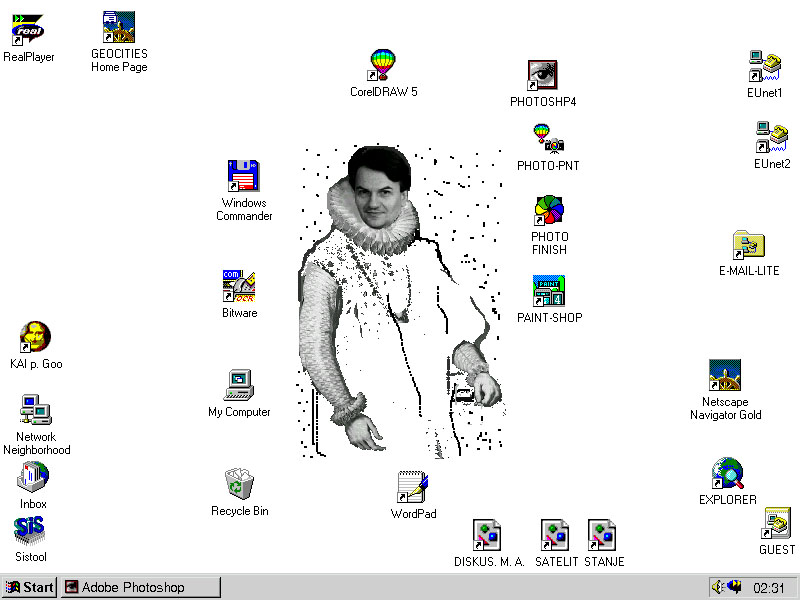Click the E-MAIL-LITE folder icon

click(x=748, y=246)
